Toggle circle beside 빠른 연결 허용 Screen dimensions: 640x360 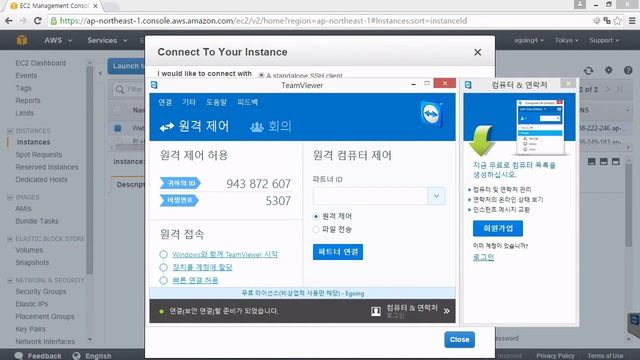pyautogui.click(x=163, y=280)
